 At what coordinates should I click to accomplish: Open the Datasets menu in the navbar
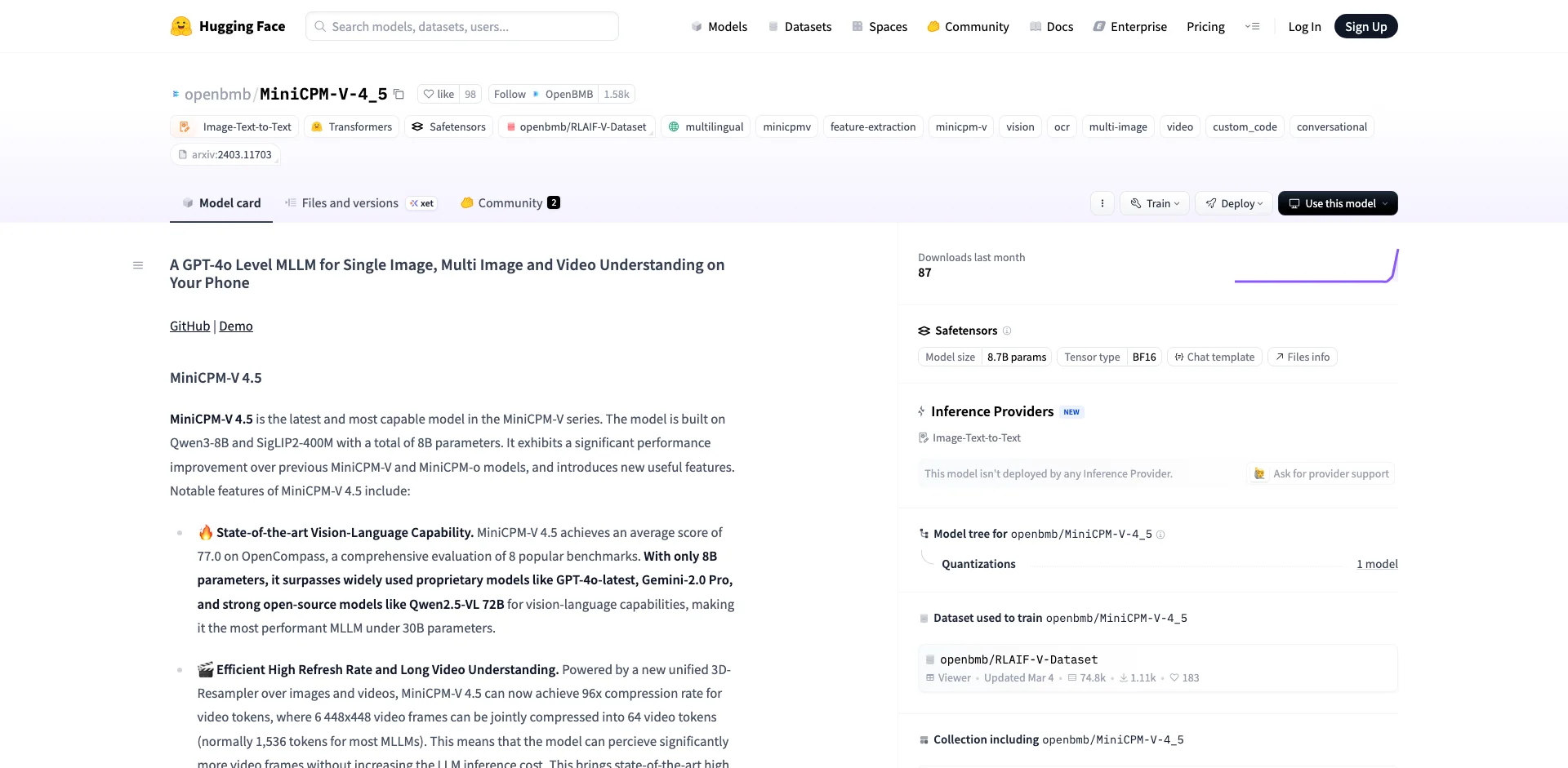point(800,26)
